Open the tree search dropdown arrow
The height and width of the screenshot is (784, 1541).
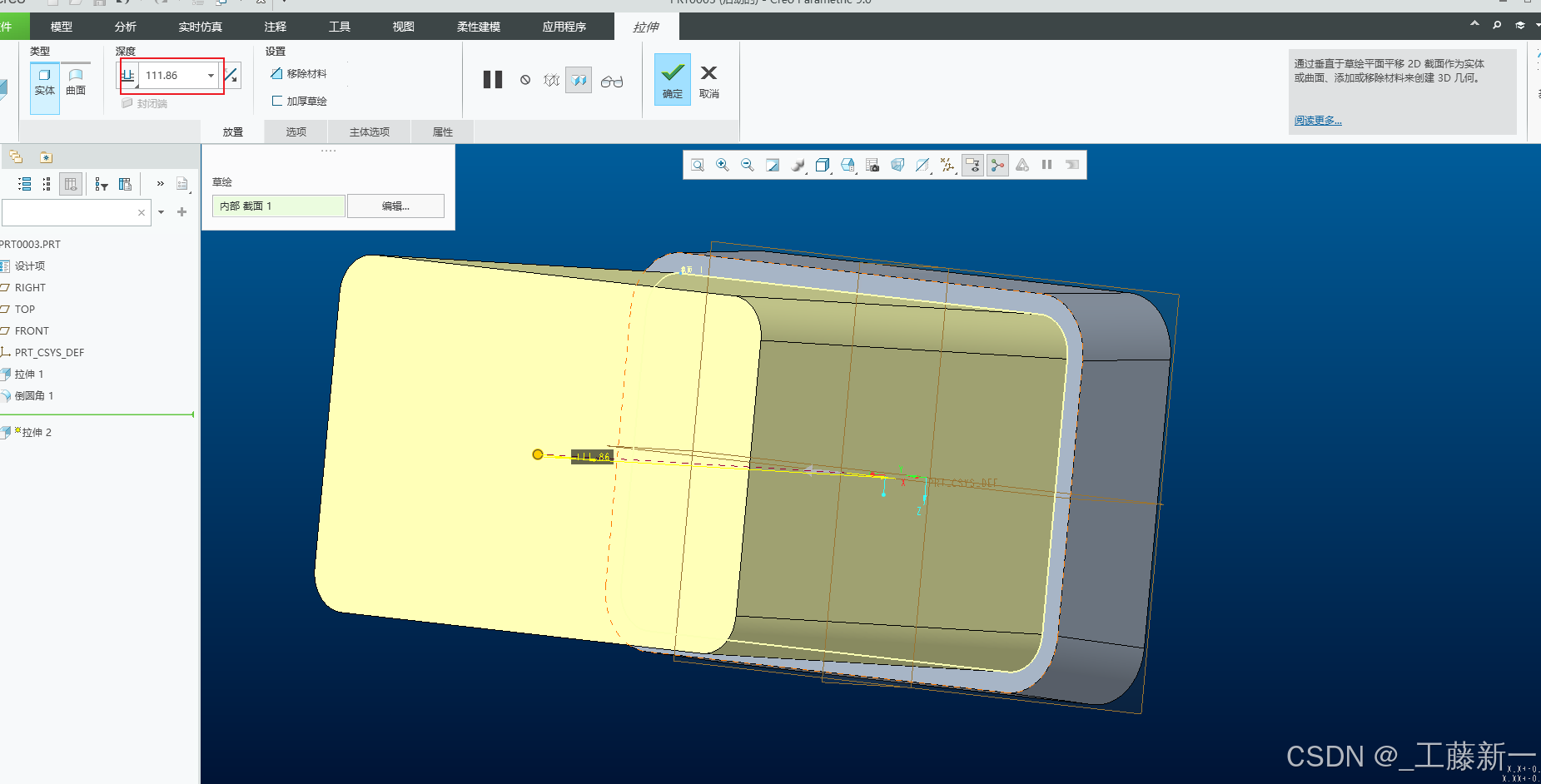(x=161, y=212)
